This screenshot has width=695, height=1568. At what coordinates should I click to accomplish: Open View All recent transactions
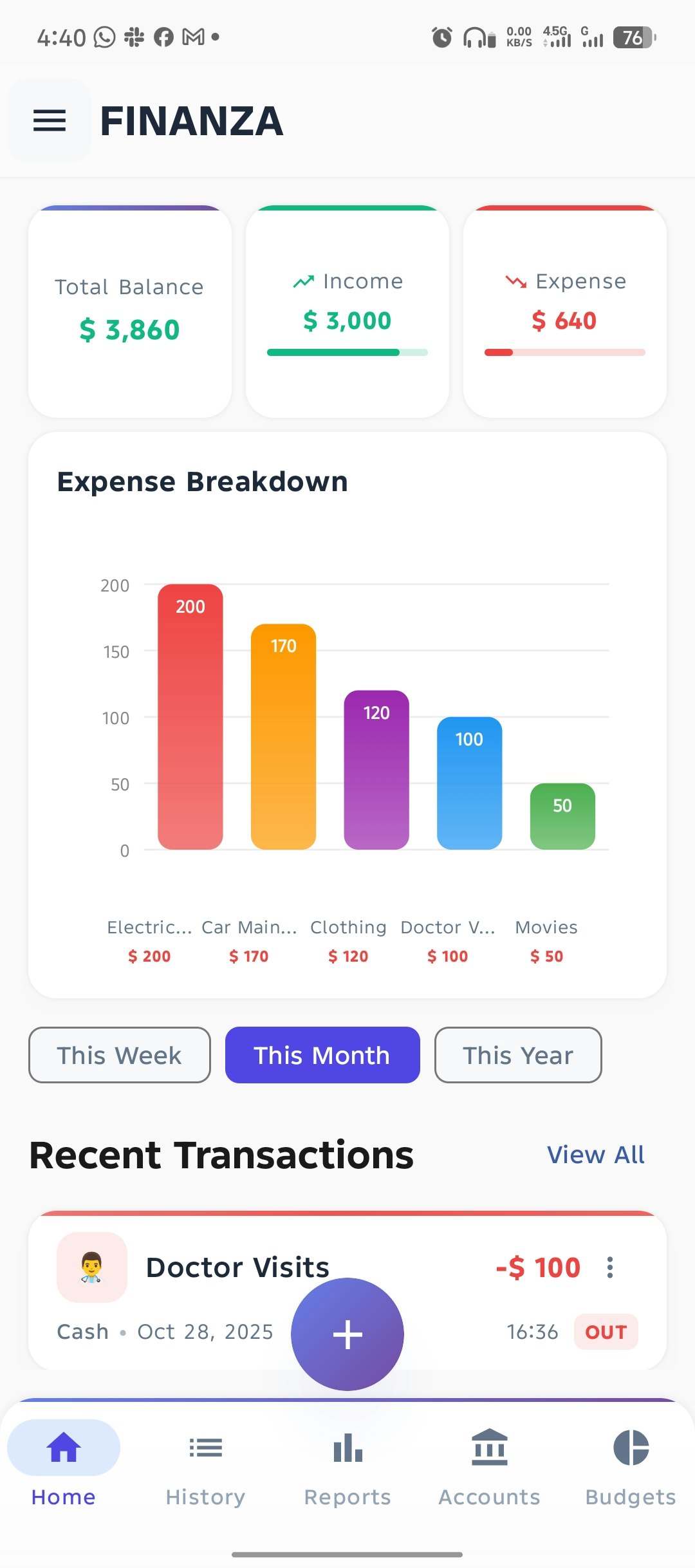595,1154
